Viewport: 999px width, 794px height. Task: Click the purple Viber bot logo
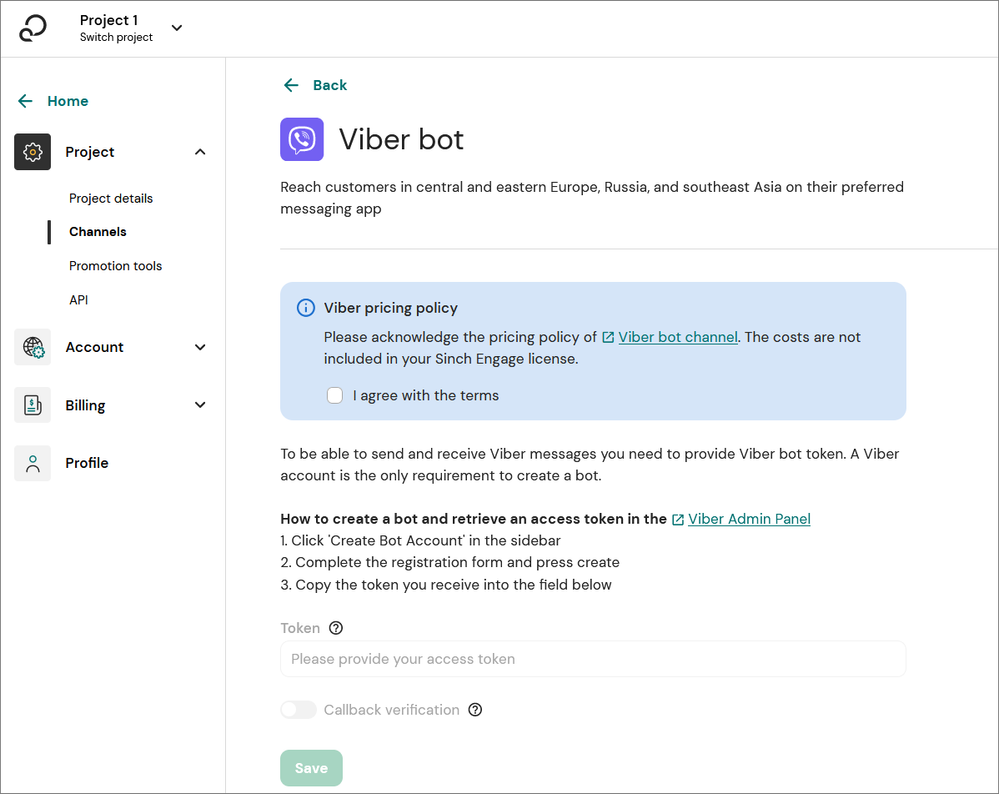[x=302, y=139]
